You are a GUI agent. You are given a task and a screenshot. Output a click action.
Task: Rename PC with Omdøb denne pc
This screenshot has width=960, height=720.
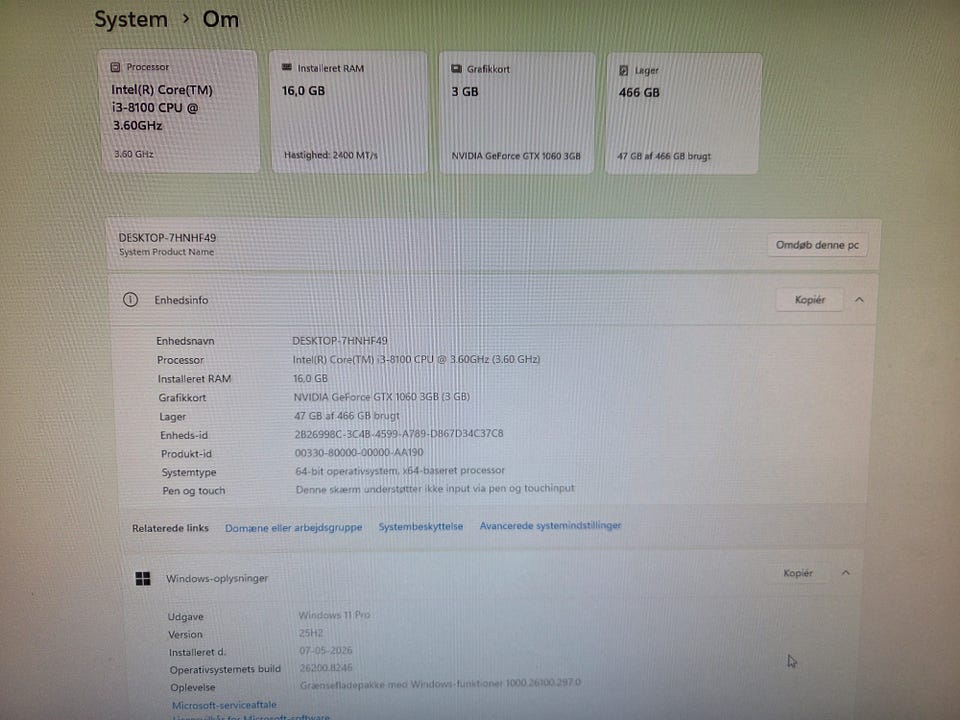pyautogui.click(x=817, y=245)
